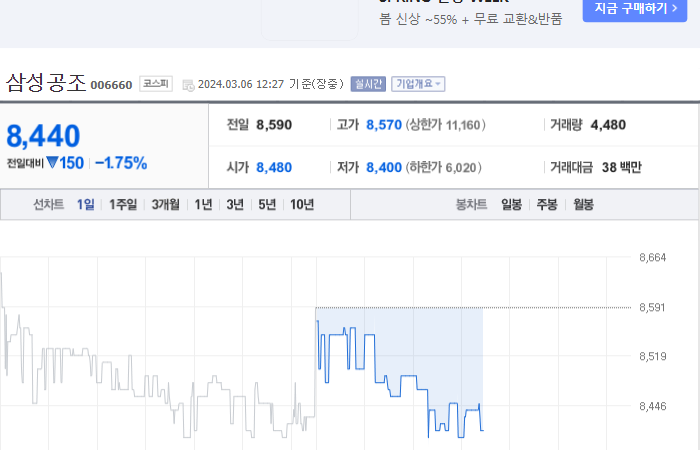The image size is (700, 450).
Task: Click the 저가 value 8,400
Action: point(384,167)
